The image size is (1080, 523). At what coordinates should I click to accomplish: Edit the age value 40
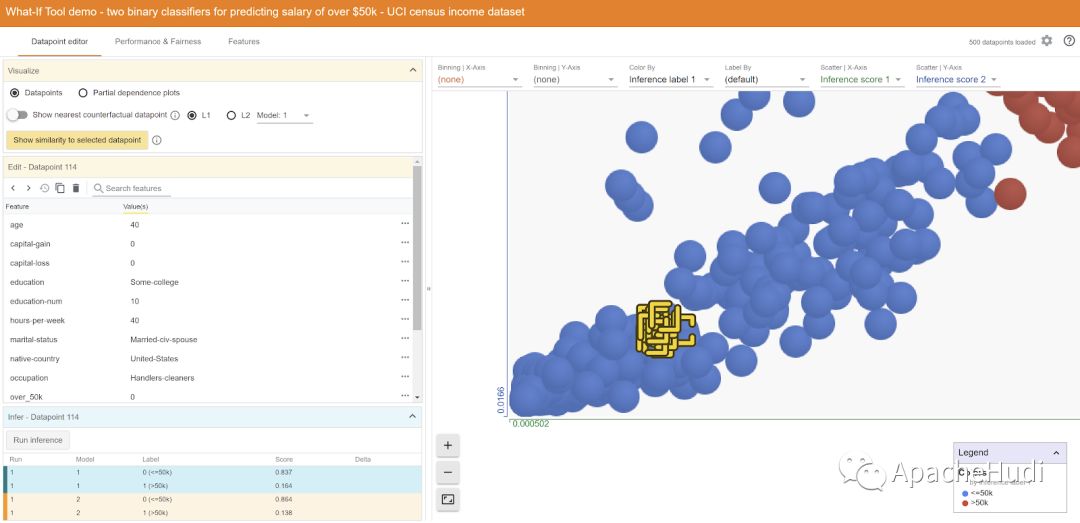[134, 224]
